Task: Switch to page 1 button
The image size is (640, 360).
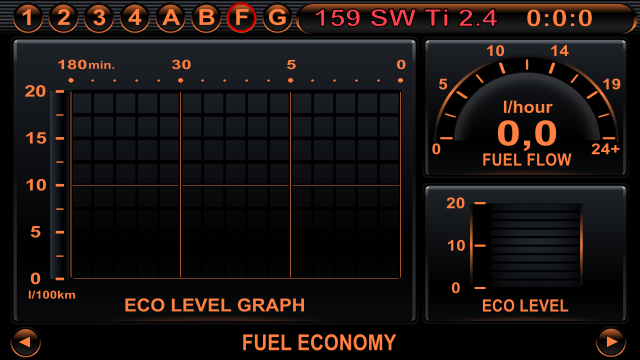Action: click(28, 18)
